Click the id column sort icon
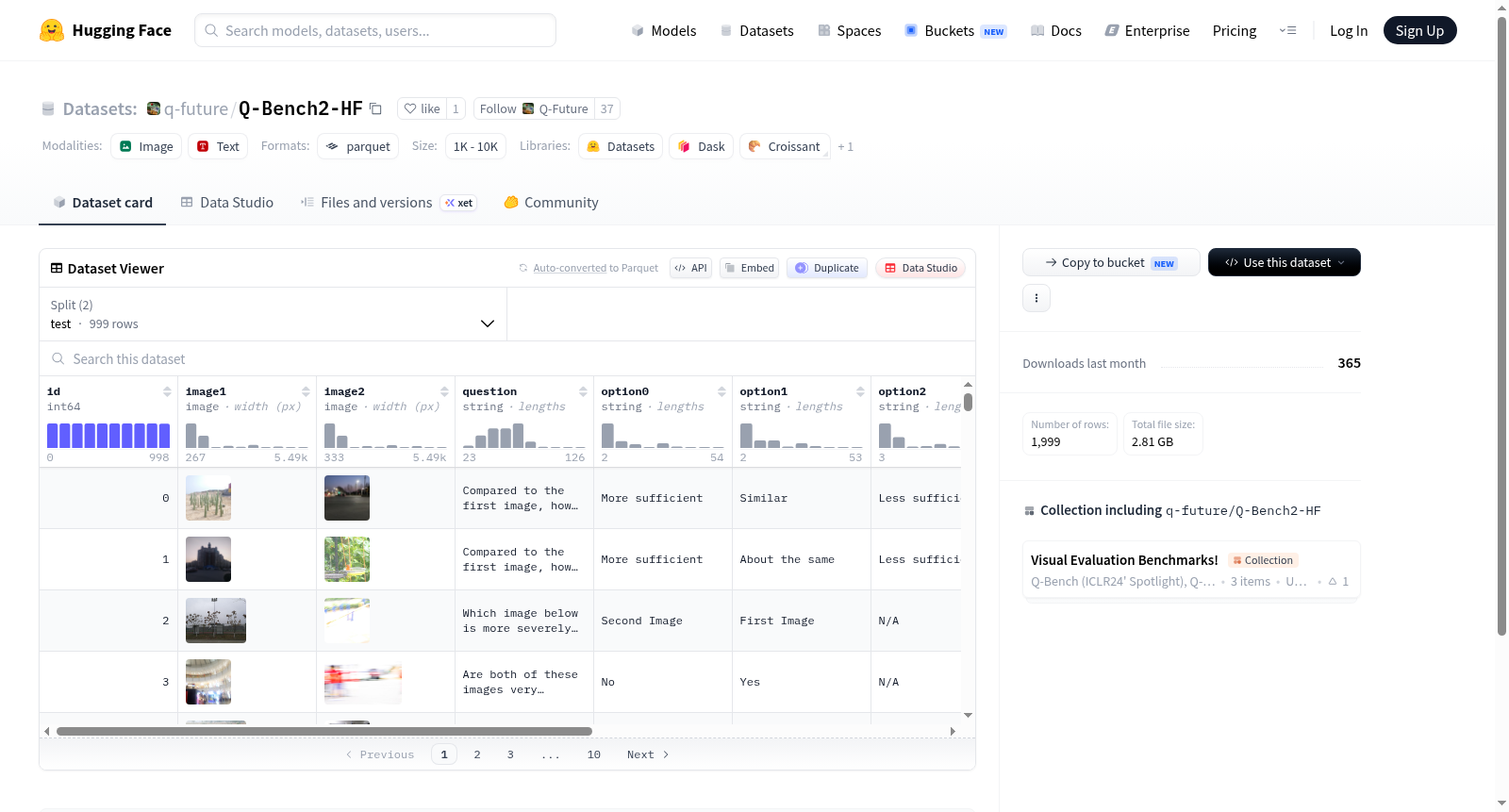Screen dimensions: 1509x812 [x=167, y=391]
